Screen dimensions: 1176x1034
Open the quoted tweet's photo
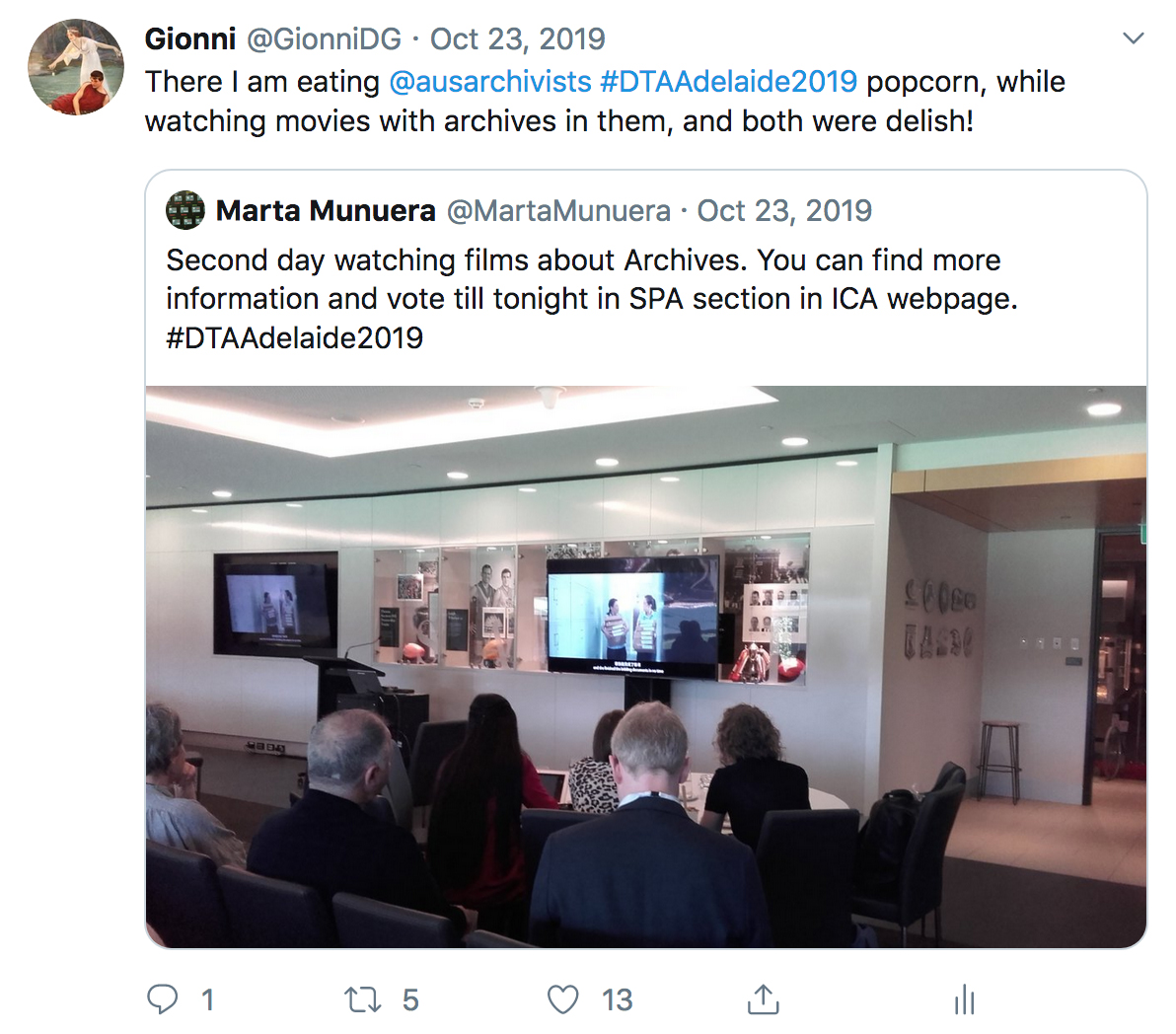(x=646, y=667)
